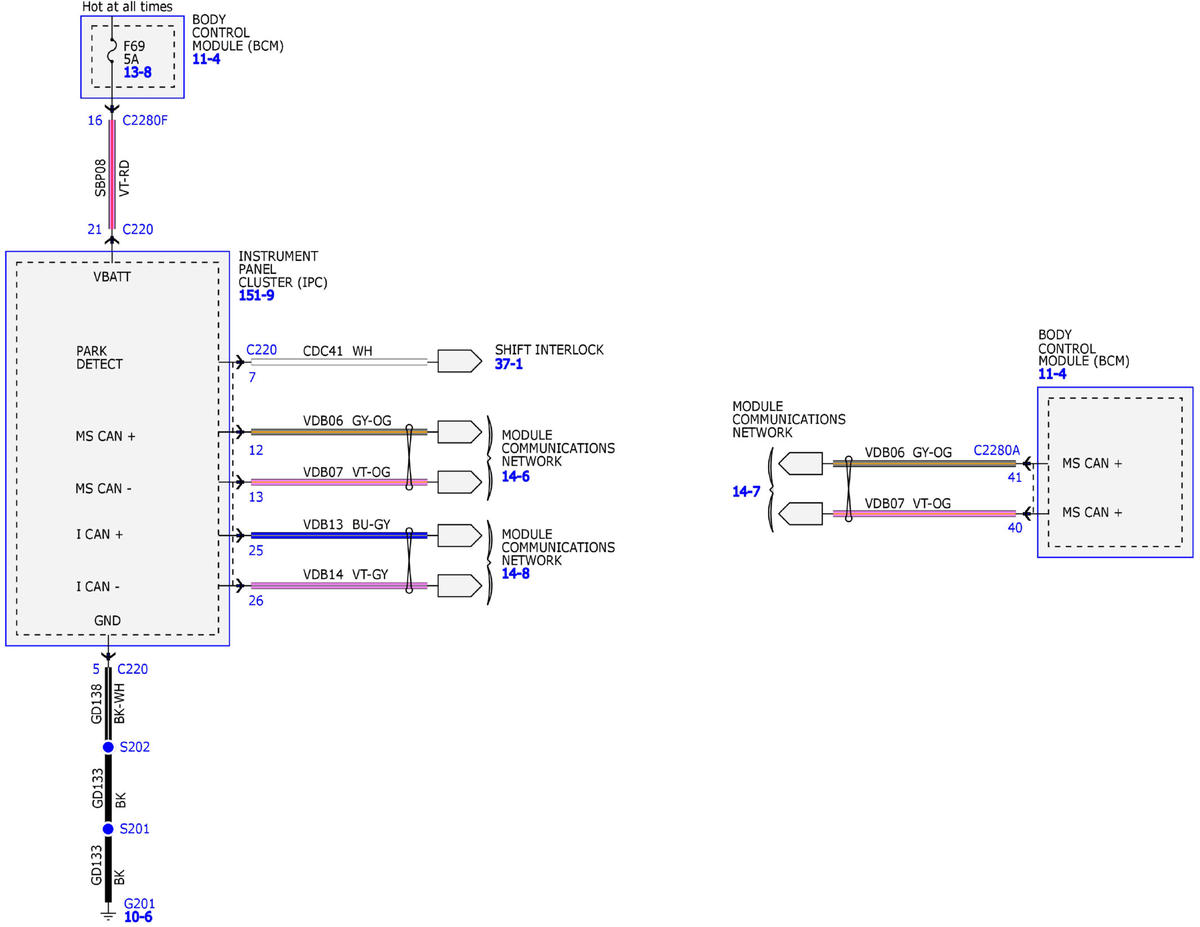Click pin number 16 at C2280F
This screenshot has height=927, width=1200.
(x=95, y=121)
